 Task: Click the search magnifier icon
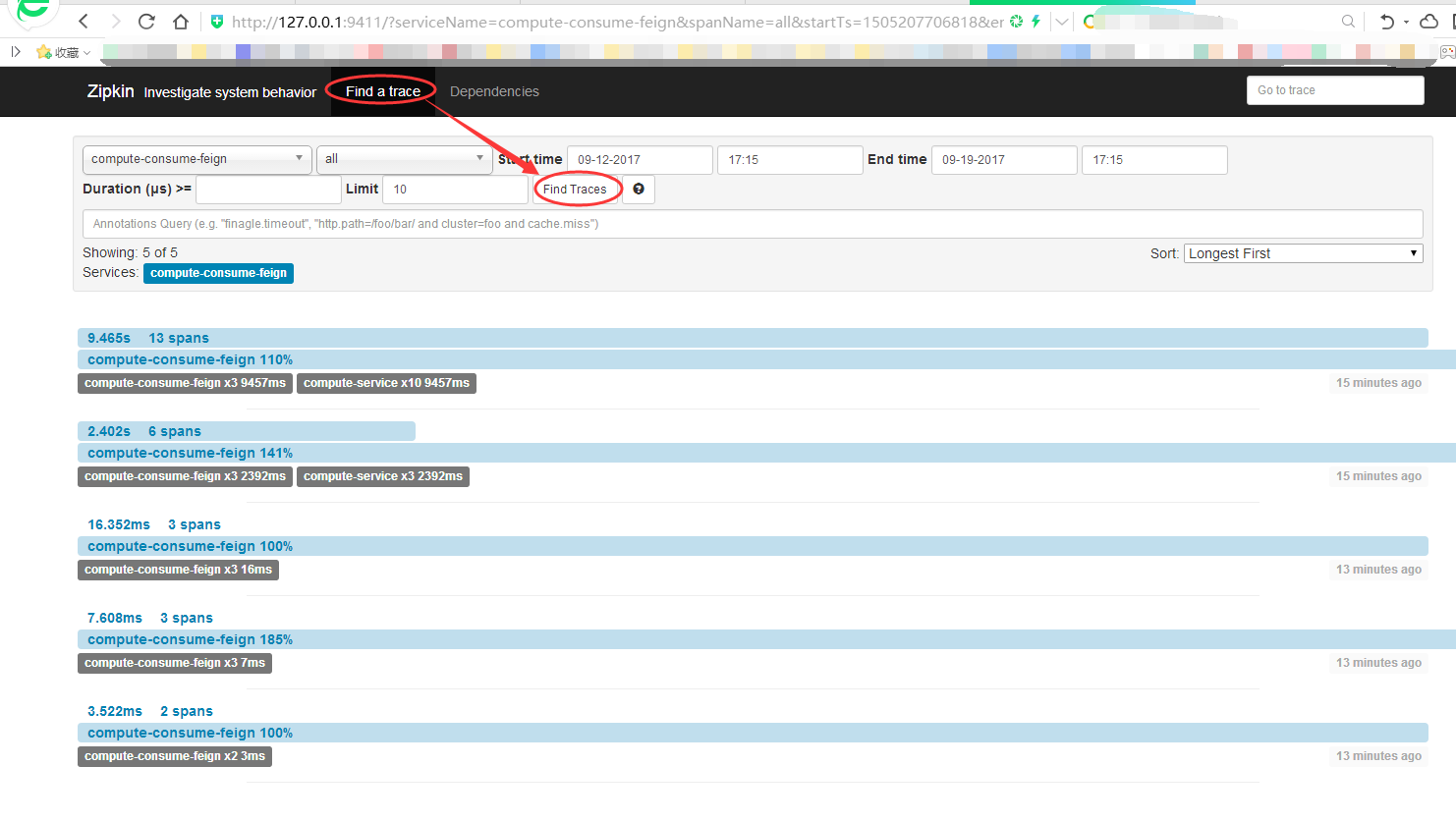coord(1348,22)
